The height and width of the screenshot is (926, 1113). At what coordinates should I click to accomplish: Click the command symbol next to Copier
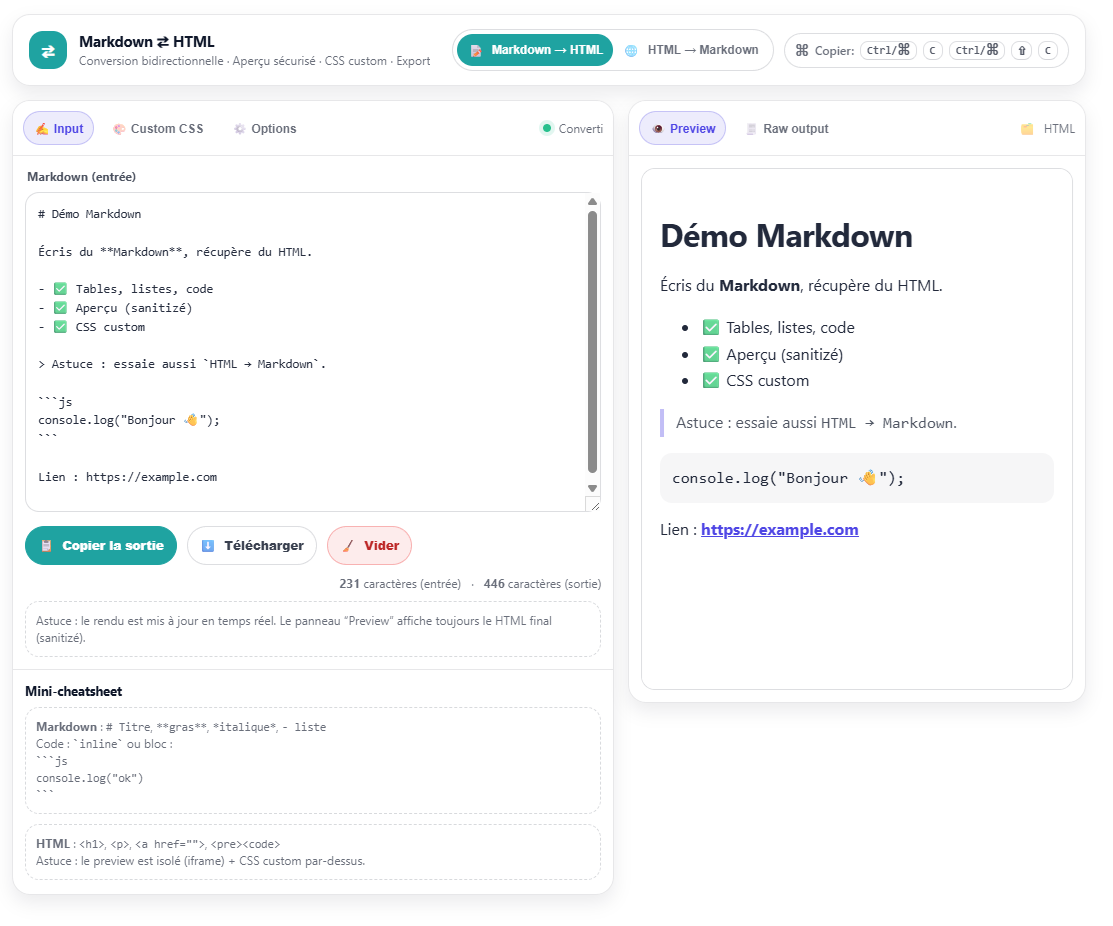(x=801, y=50)
